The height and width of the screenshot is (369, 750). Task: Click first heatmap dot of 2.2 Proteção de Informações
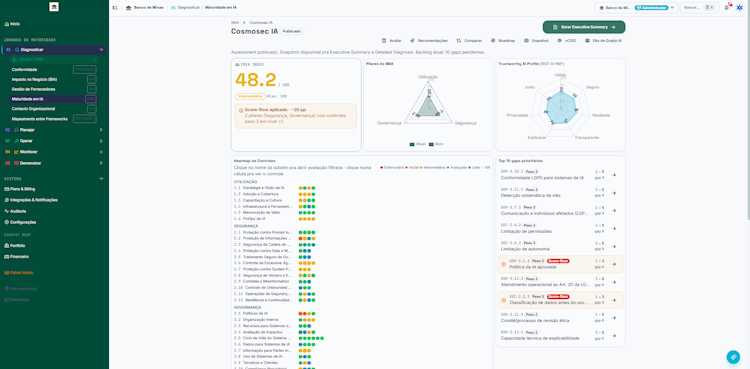300,238
